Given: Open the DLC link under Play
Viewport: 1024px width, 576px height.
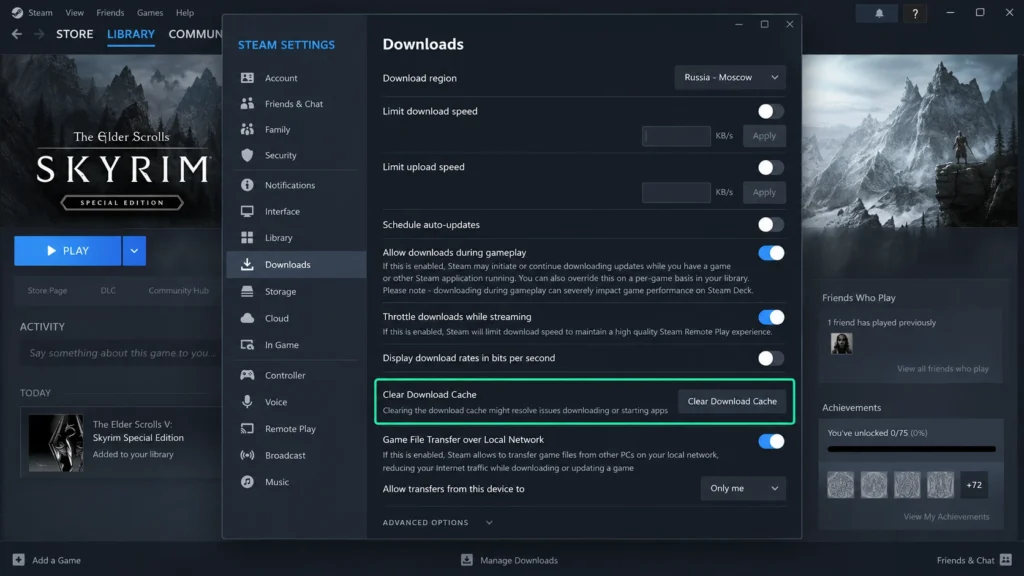Looking at the screenshot, I should coord(108,291).
